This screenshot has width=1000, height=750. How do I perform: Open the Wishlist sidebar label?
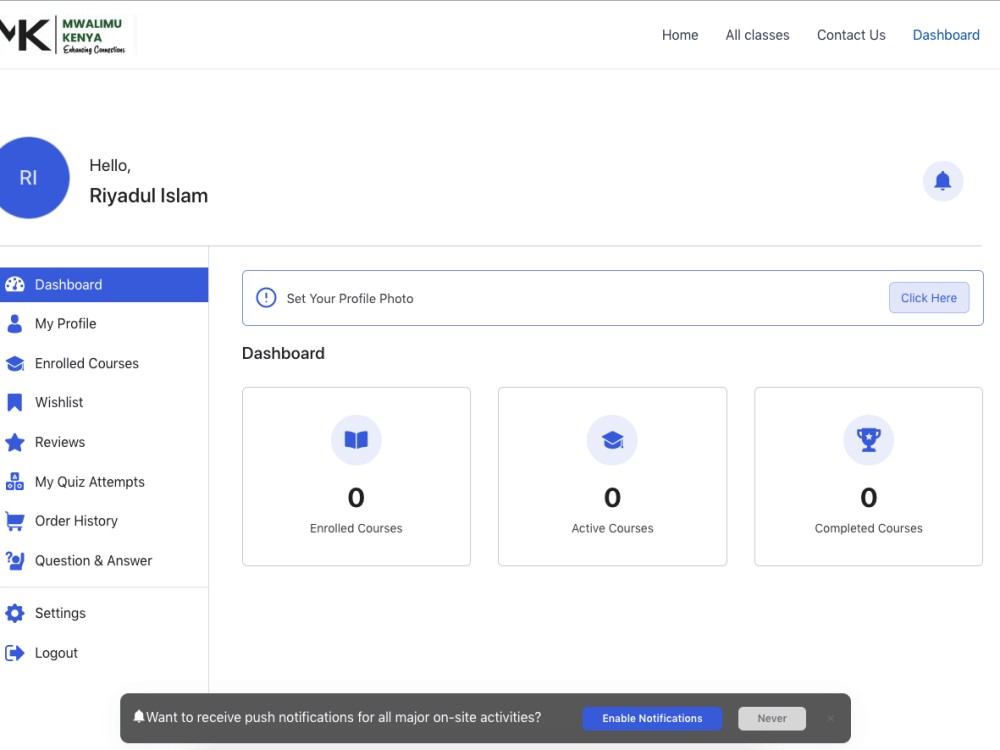coord(59,402)
